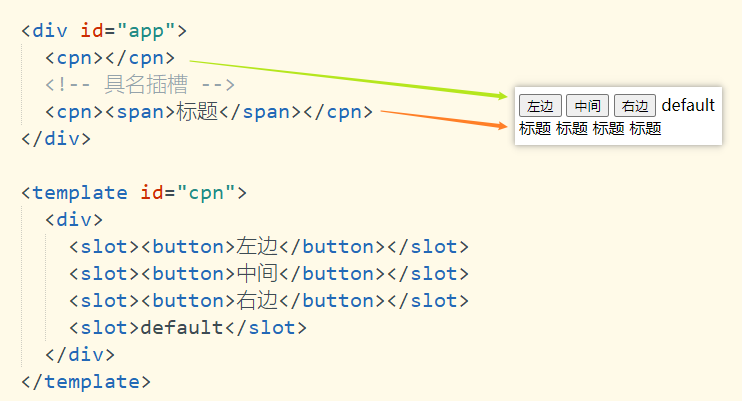The image size is (742, 401).
Task: Click the cpn line containing span 标题
Action: pos(209,112)
